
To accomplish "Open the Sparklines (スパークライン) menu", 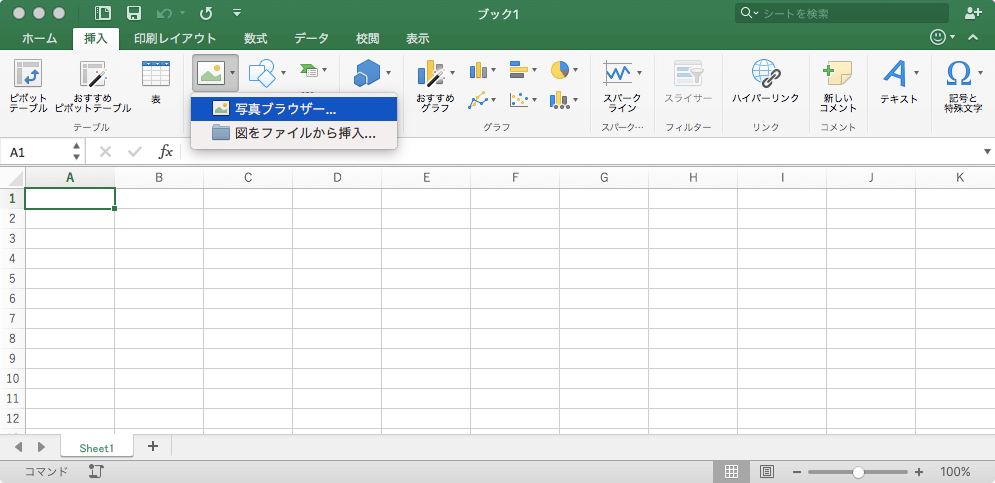I will [623, 86].
